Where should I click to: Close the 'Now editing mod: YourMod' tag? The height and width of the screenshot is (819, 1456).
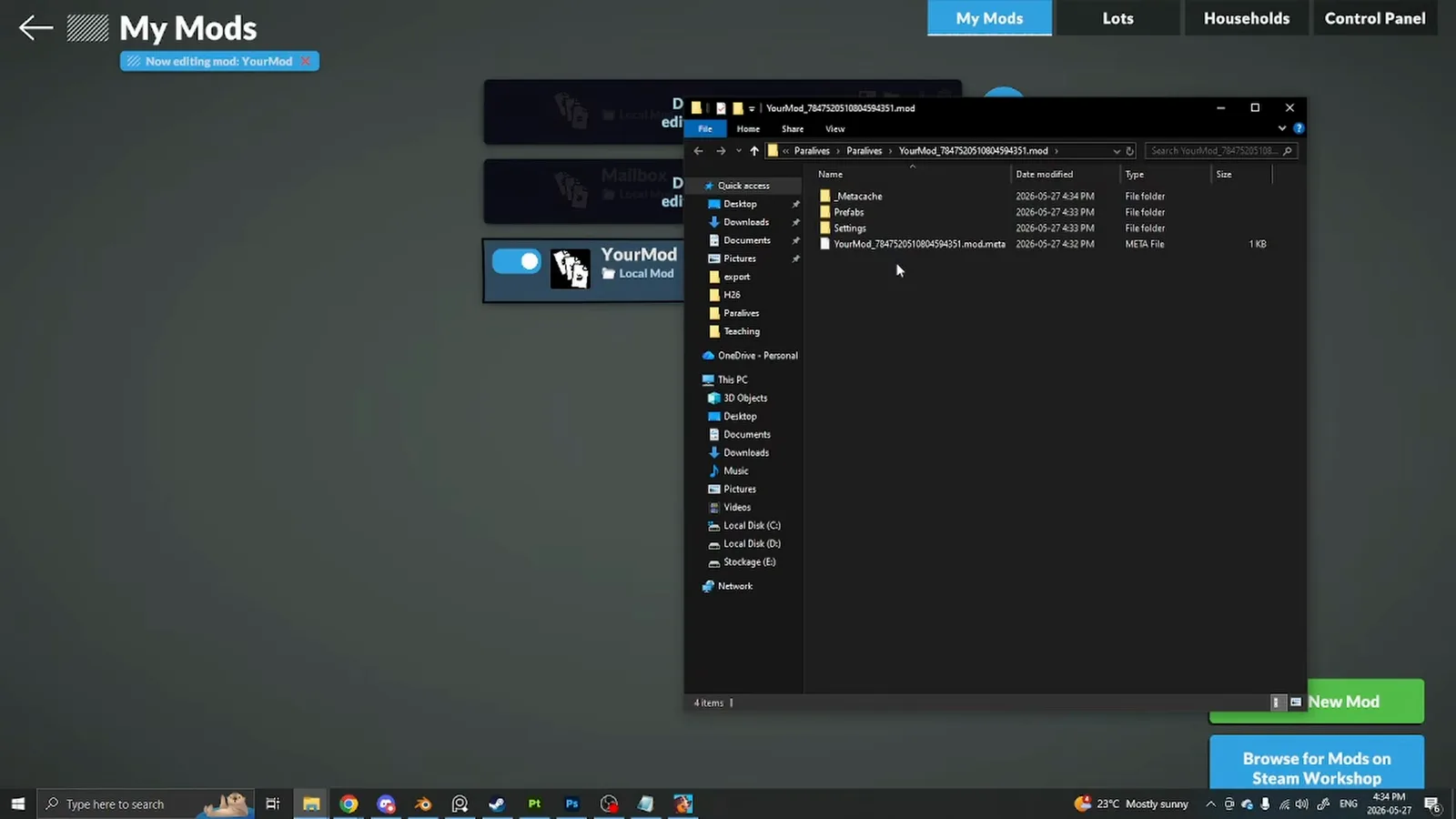[306, 61]
